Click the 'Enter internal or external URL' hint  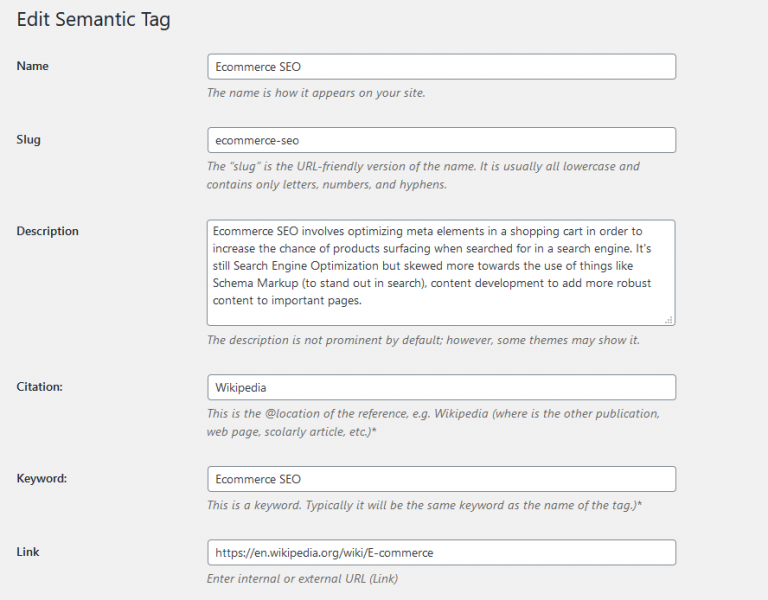click(306, 579)
